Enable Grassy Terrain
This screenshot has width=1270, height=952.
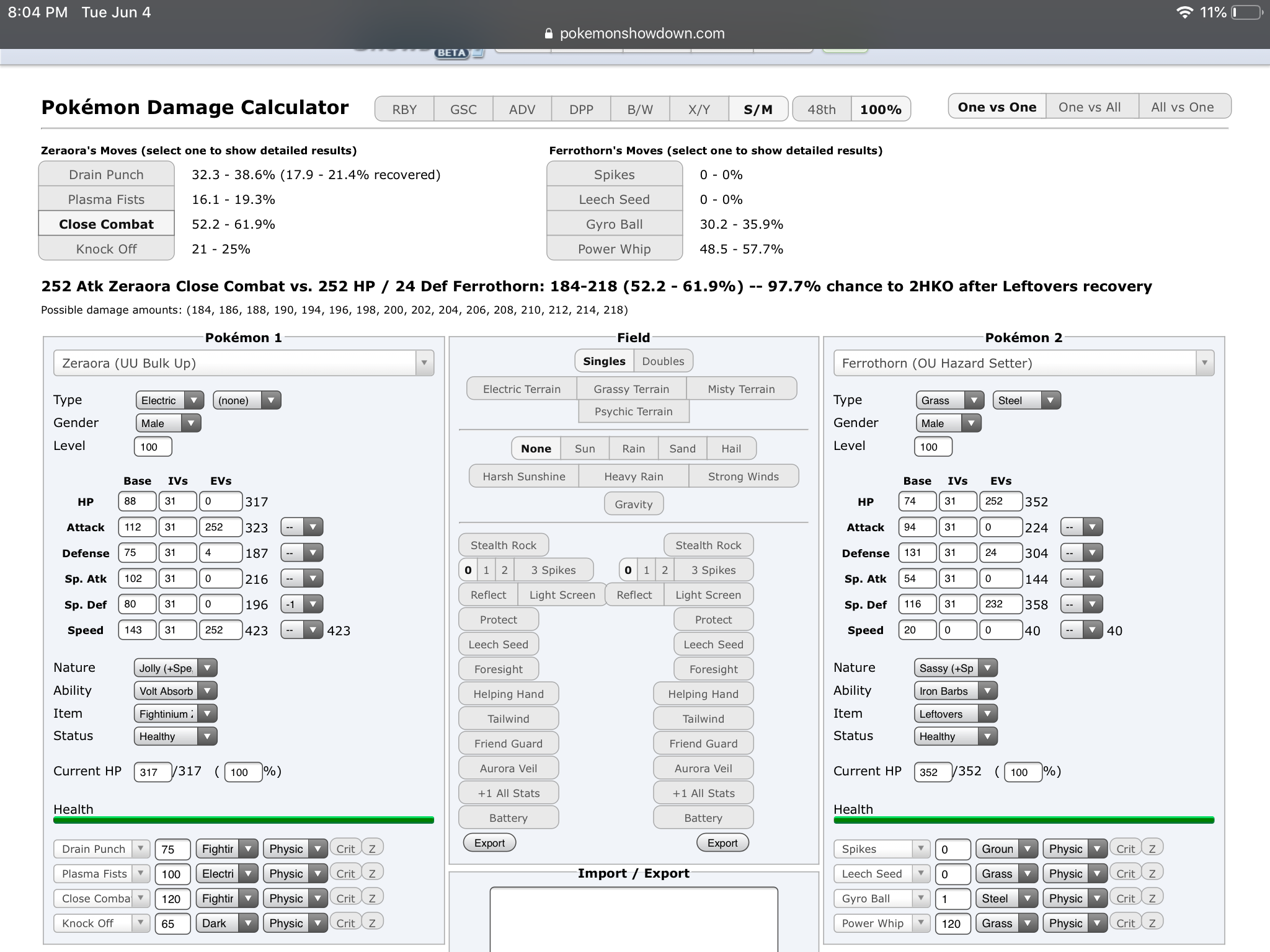(x=631, y=389)
